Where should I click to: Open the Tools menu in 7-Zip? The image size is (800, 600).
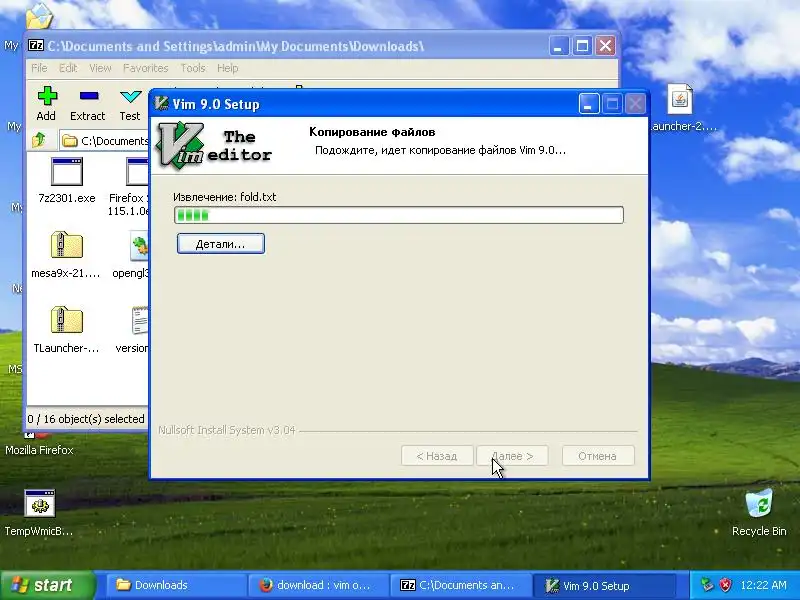(192, 68)
